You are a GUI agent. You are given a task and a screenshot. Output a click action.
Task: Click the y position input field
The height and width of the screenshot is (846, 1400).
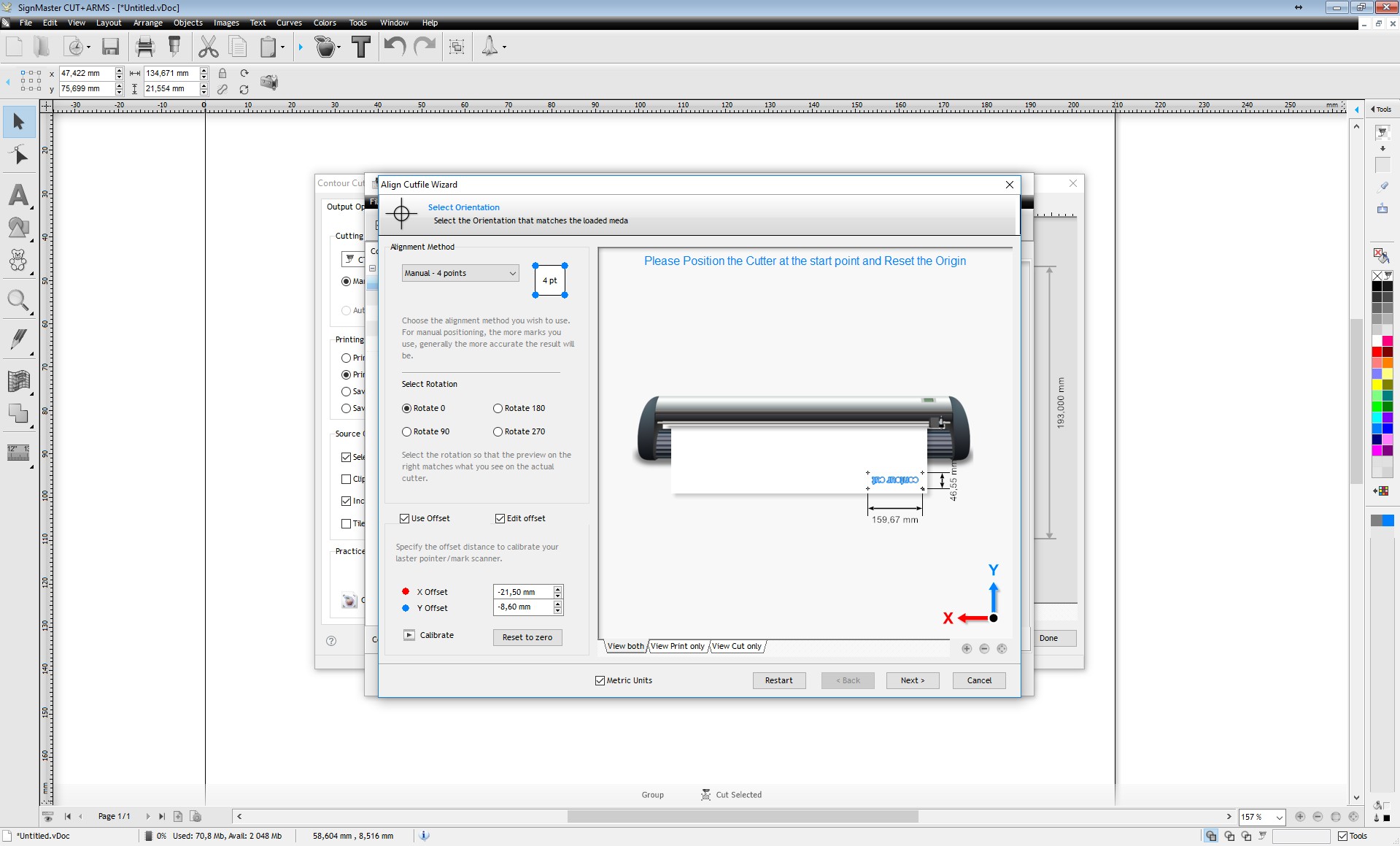[87, 88]
